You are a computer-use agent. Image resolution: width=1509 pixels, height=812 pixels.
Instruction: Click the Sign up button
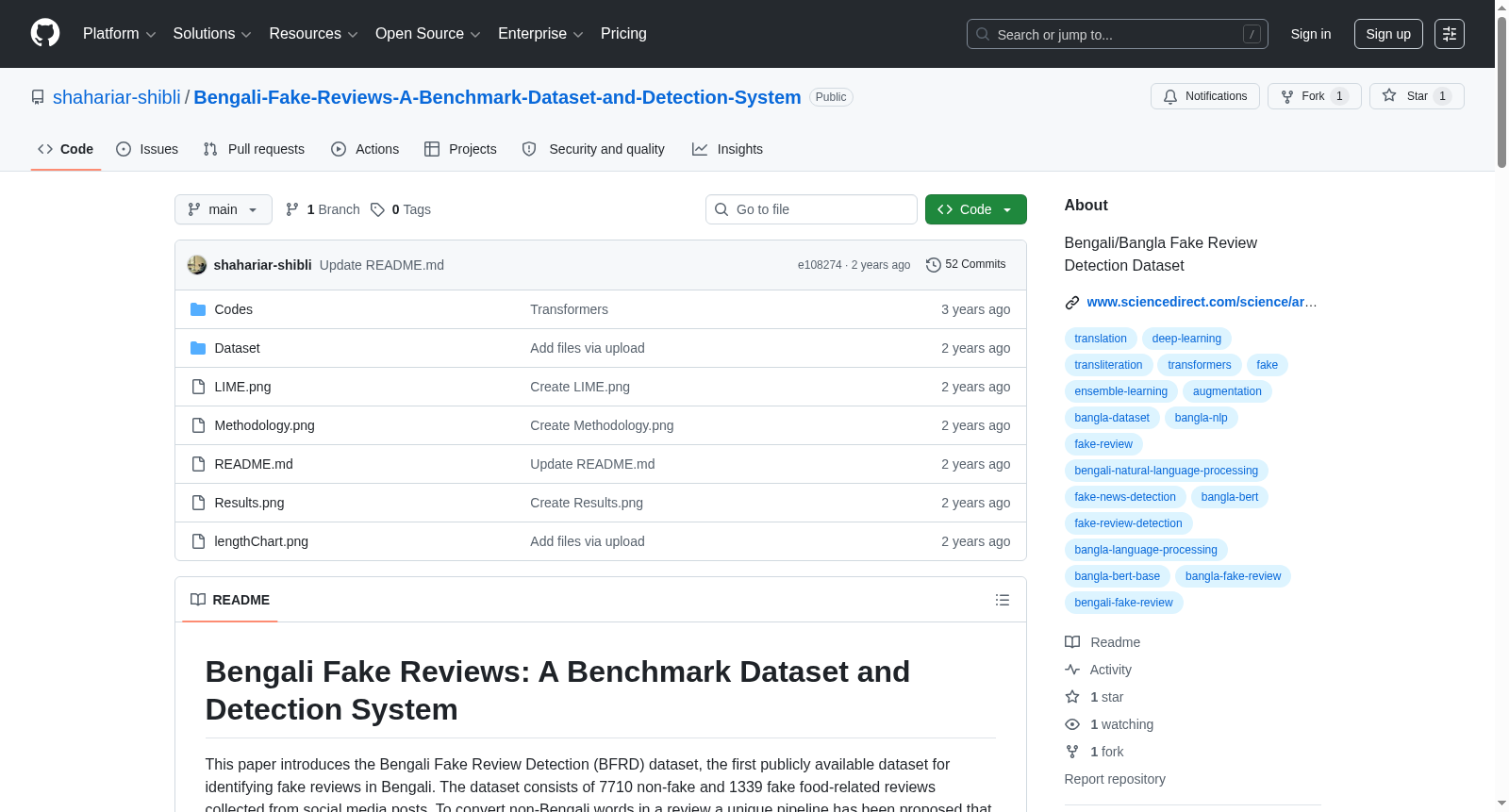[x=1388, y=34]
